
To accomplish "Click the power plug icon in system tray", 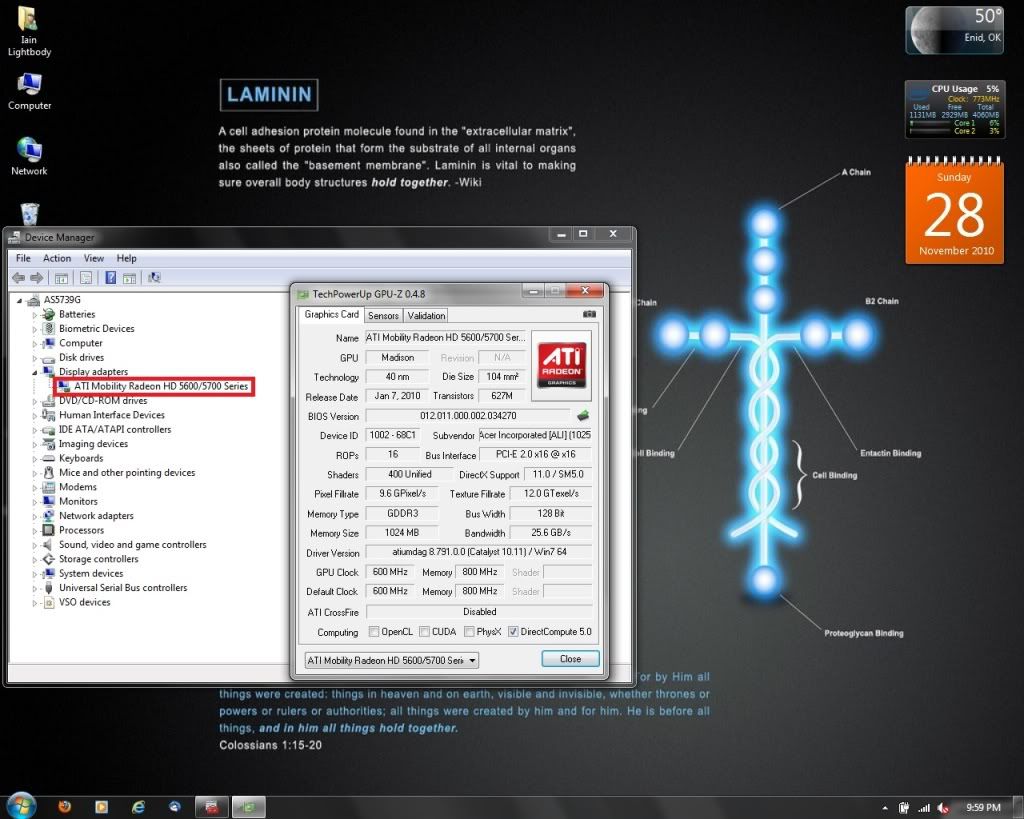I will (904, 808).
